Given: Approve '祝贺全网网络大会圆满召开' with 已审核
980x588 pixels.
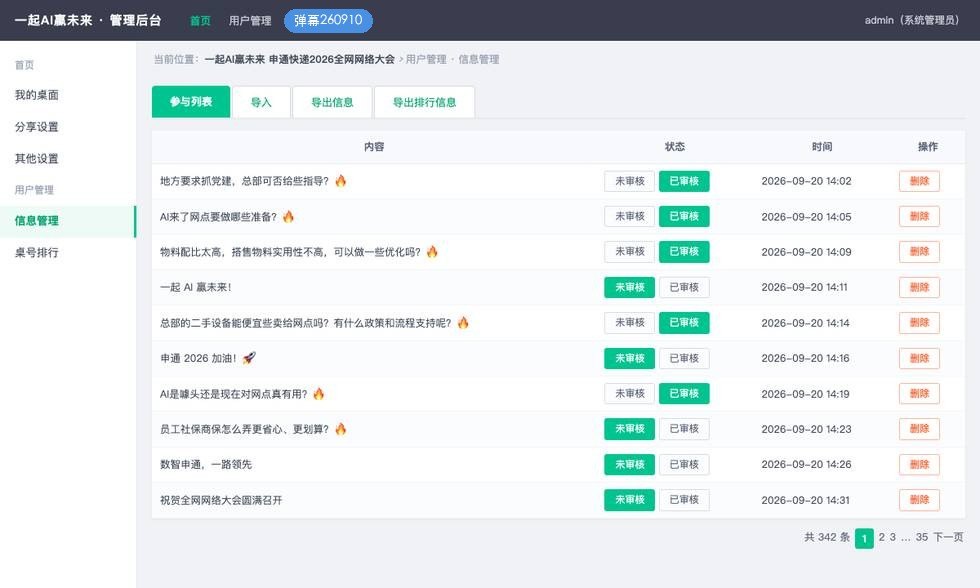Looking at the screenshot, I should (x=684, y=500).
